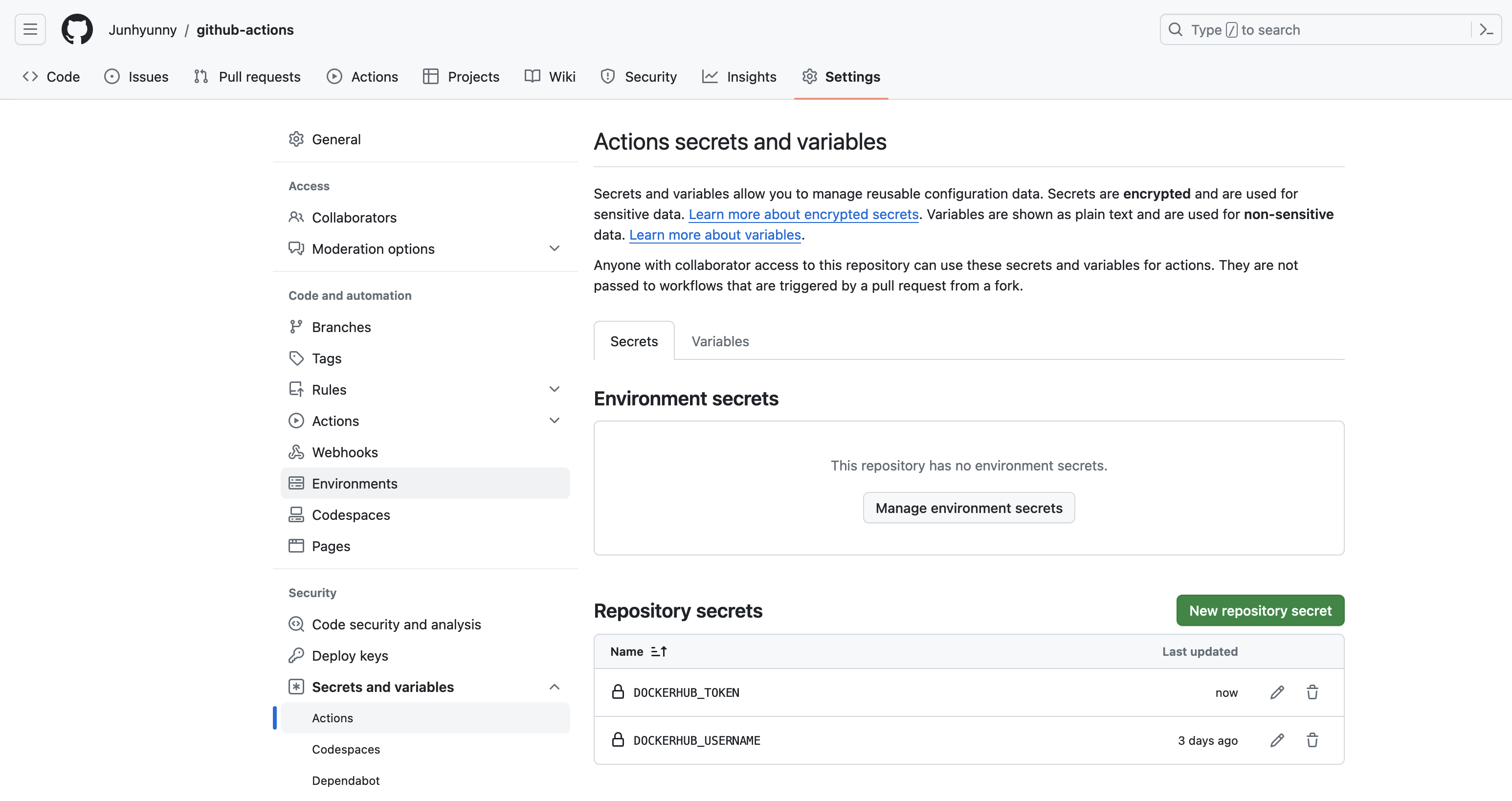The image size is (1512, 801).
Task: Edit DOCKERHUB_USERNAME with the pencil icon
Action: 1277,740
